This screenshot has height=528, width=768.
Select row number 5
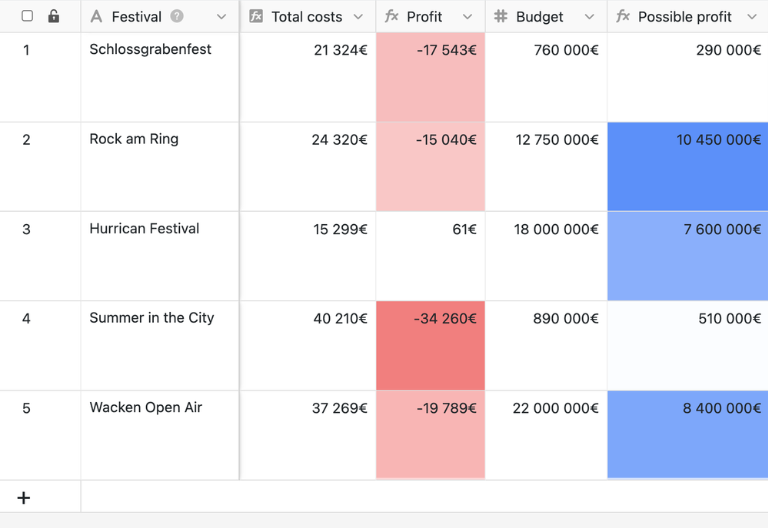(x=26, y=408)
